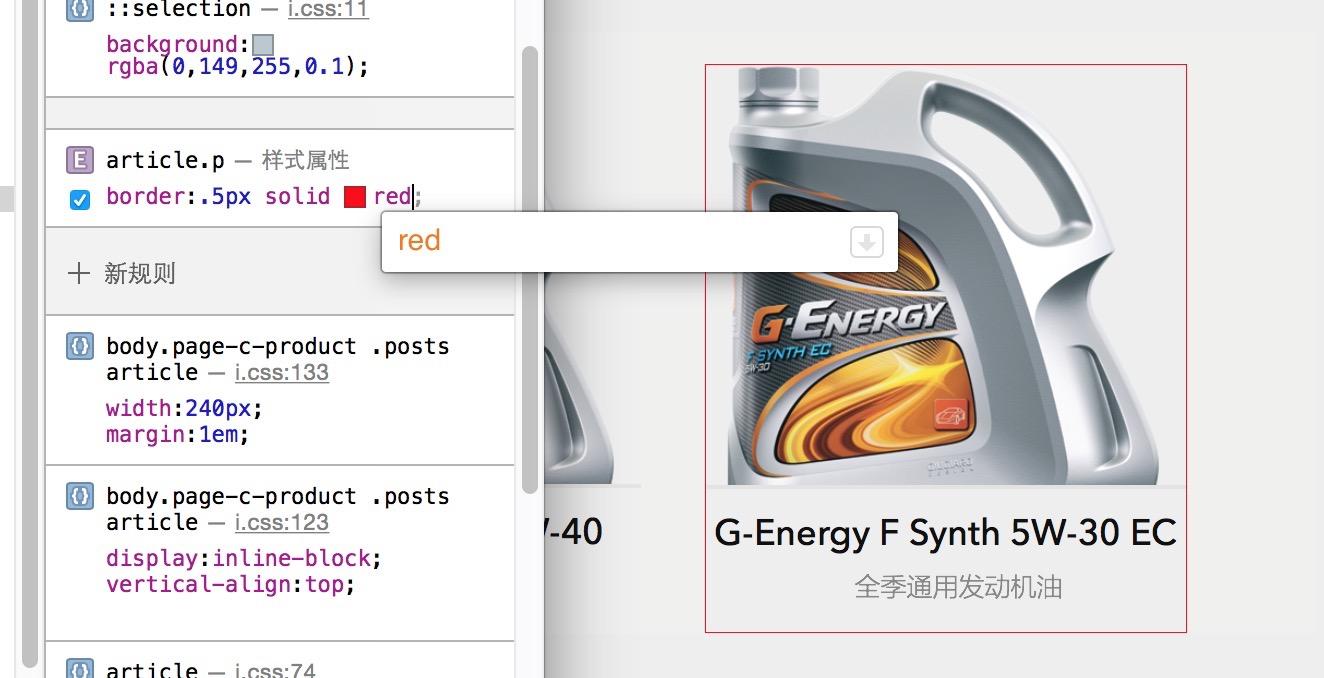Click the red color swatch in the border declaration
This screenshot has height=678, width=1324.
click(x=354, y=197)
